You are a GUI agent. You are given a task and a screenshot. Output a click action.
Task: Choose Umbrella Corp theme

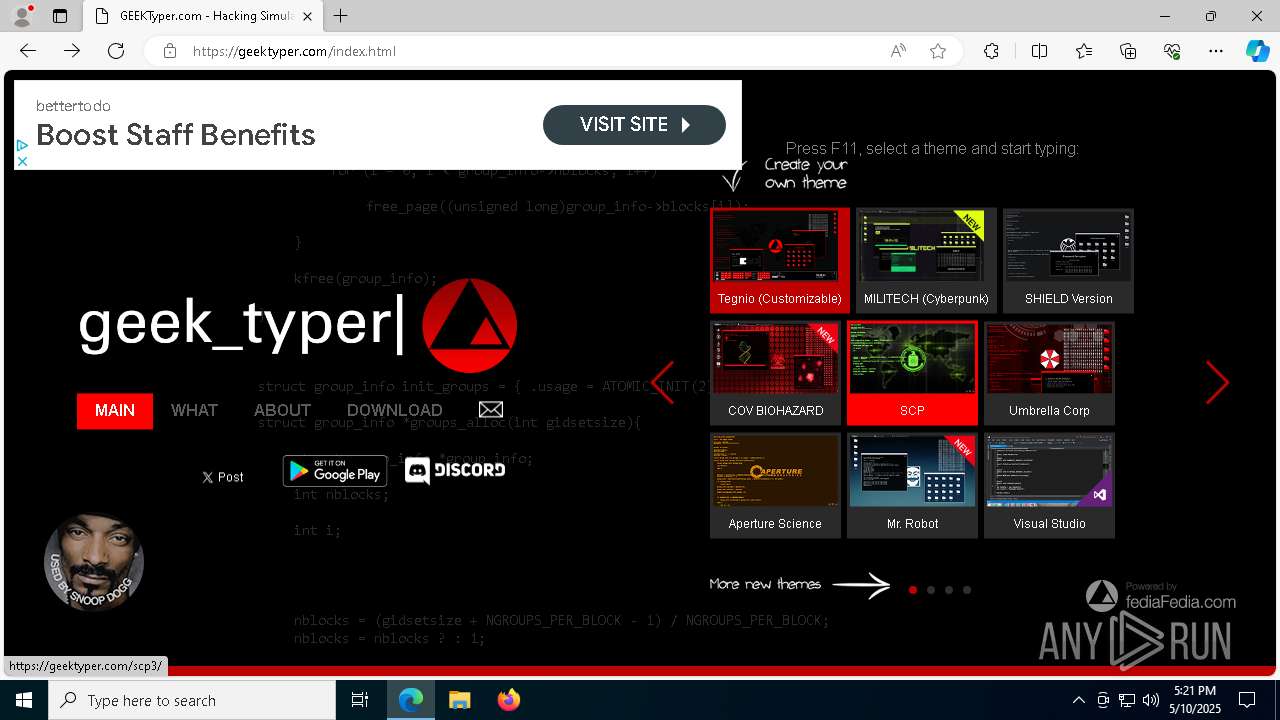(1049, 373)
